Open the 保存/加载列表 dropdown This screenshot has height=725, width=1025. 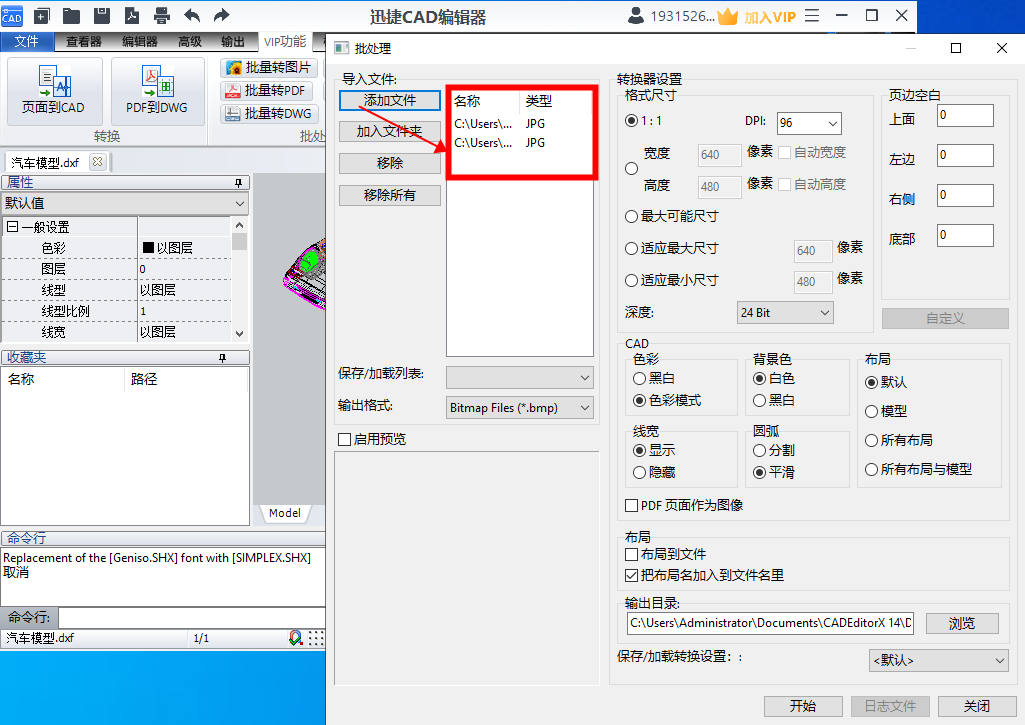(520, 377)
